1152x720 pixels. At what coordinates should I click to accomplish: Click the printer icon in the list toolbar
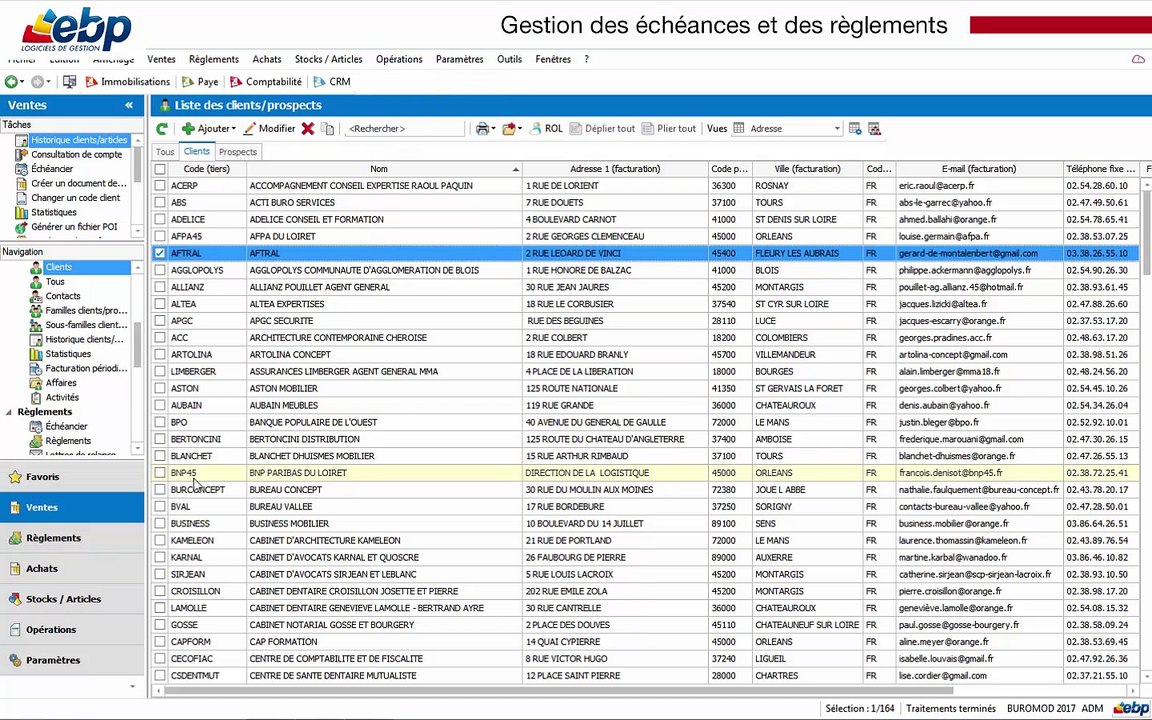tap(482, 129)
